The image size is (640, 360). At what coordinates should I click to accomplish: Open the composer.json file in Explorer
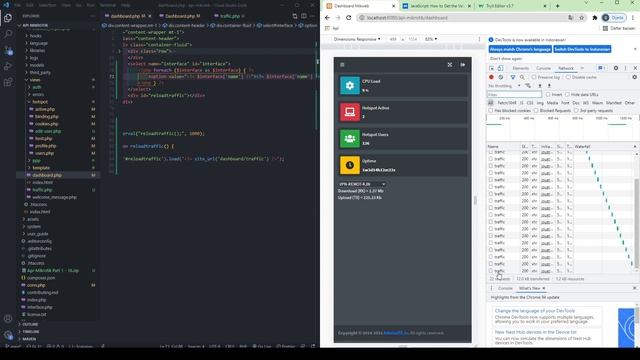pos(41,278)
